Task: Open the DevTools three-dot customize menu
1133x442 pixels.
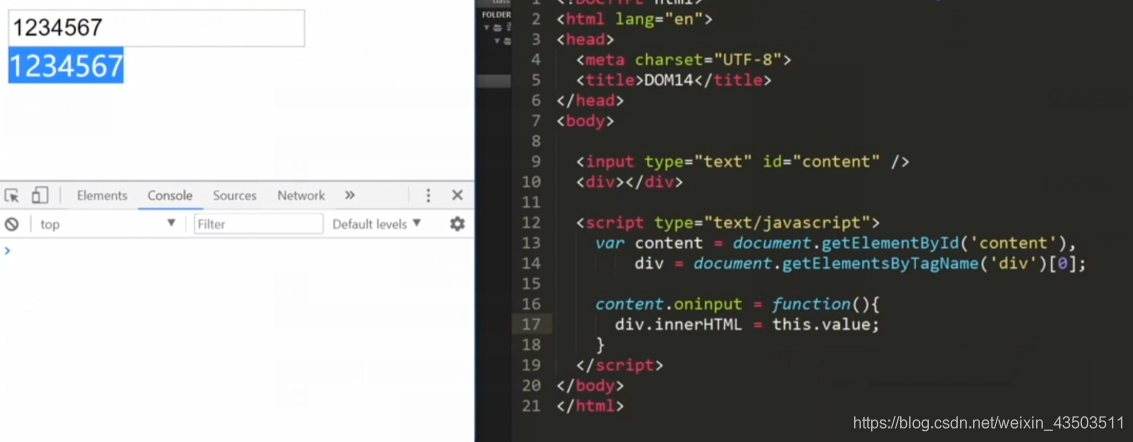Action: coord(428,196)
